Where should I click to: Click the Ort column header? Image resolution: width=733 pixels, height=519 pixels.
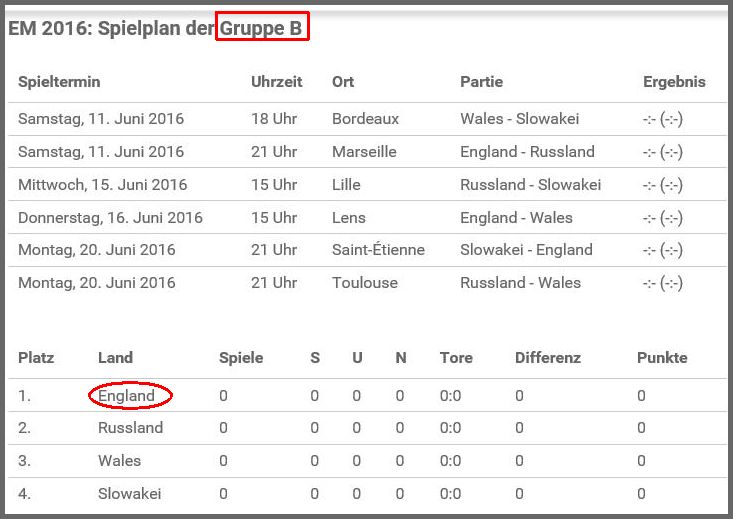point(343,82)
